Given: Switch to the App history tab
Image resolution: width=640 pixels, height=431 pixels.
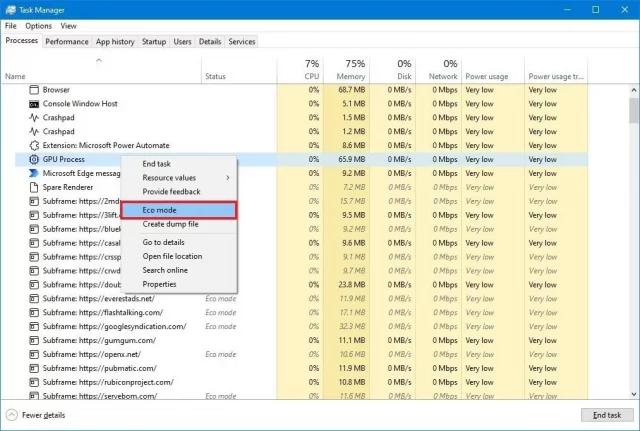Looking at the screenshot, I should [115, 42].
